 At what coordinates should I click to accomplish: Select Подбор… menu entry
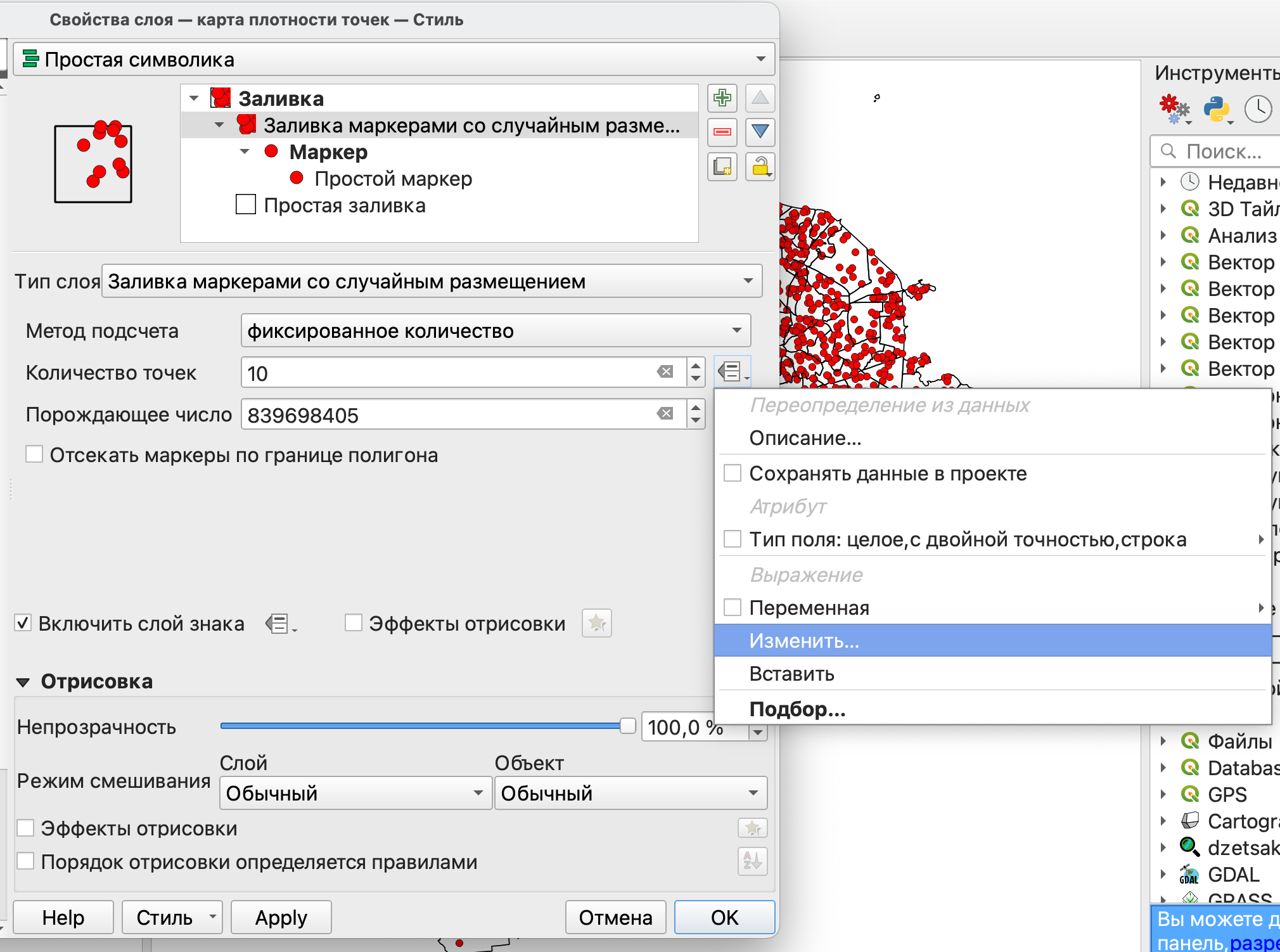pos(797,709)
